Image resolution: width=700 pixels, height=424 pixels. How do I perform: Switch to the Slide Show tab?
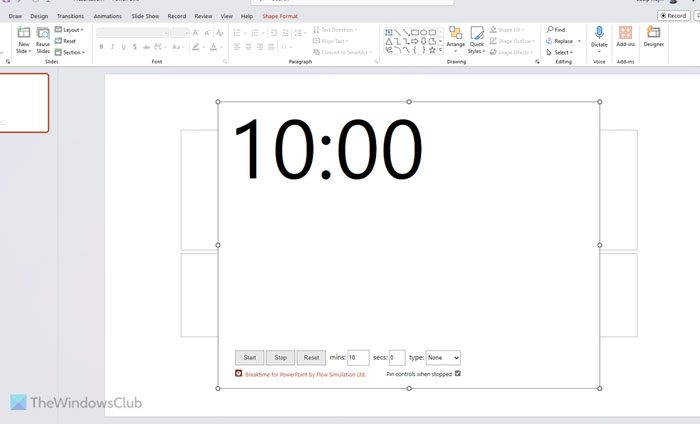click(145, 16)
